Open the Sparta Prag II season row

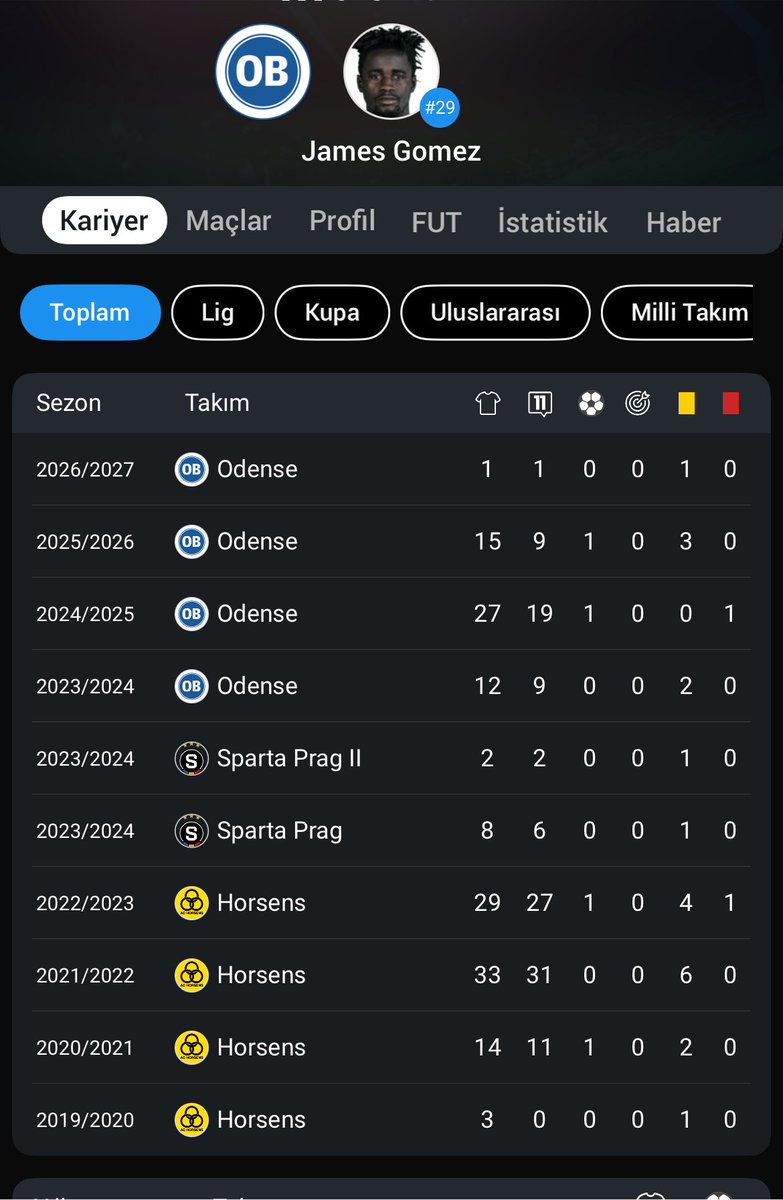[x=391, y=758]
